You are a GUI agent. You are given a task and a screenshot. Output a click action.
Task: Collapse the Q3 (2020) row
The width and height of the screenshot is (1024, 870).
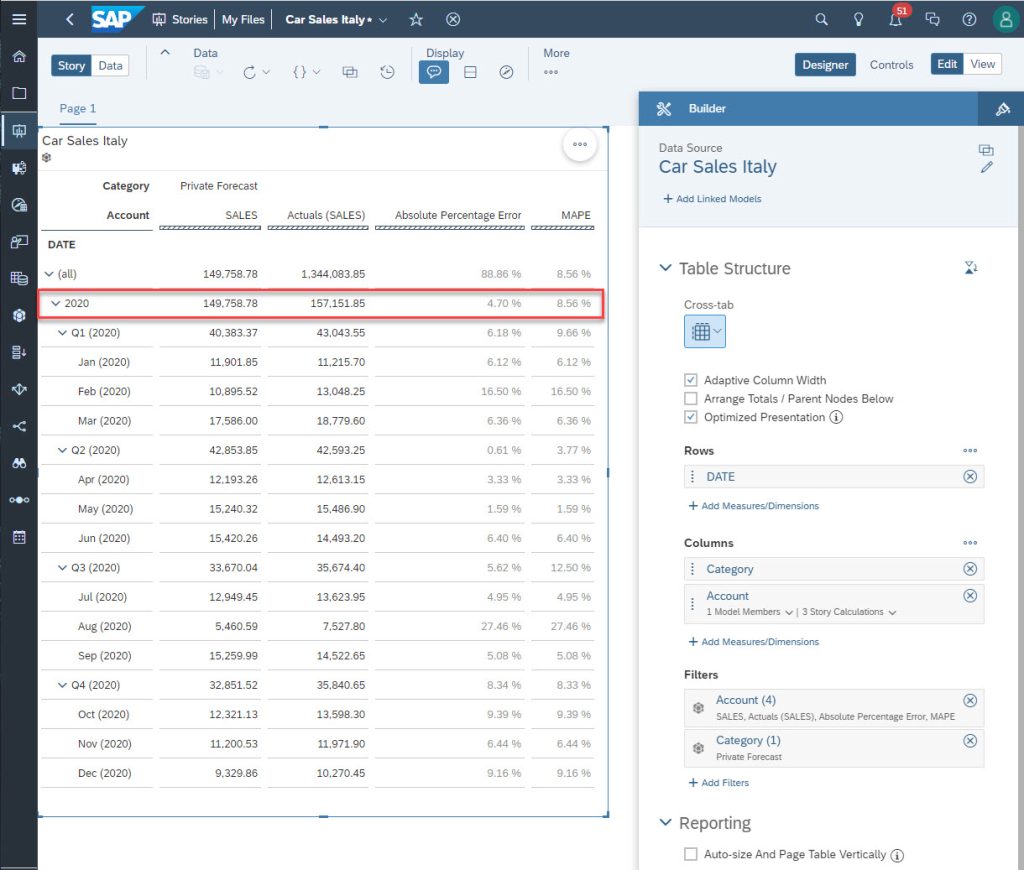coord(62,568)
